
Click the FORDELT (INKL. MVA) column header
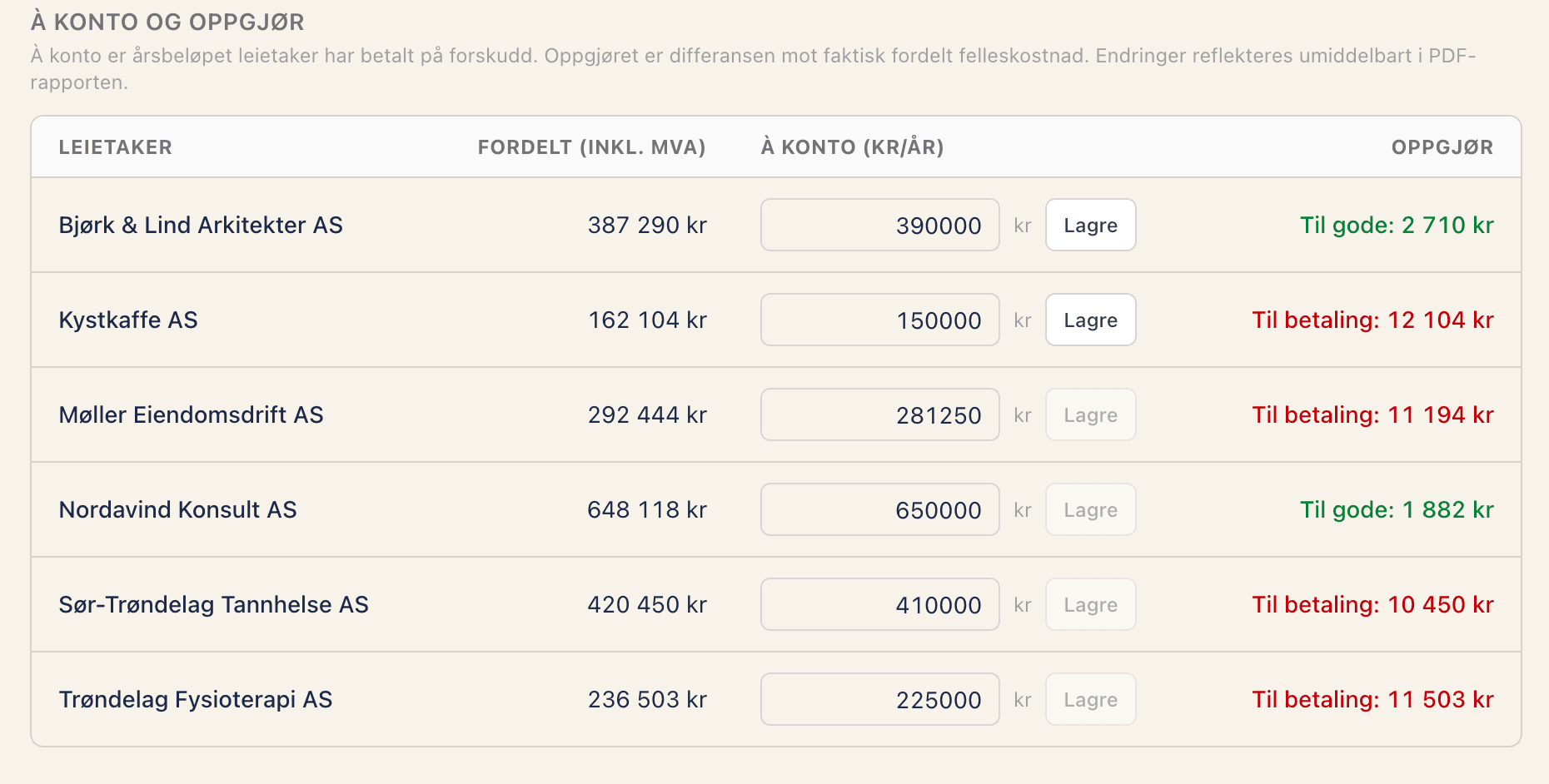coord(591,147)
